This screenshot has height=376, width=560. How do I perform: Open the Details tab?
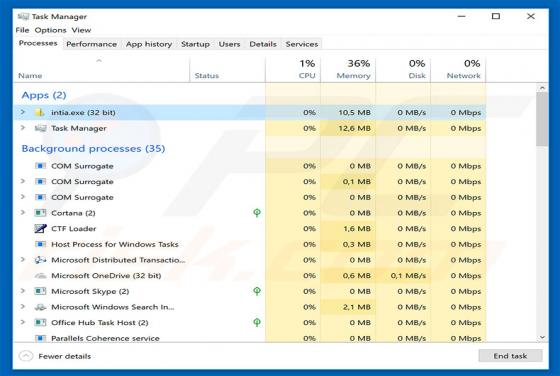(x=263, y=44)
